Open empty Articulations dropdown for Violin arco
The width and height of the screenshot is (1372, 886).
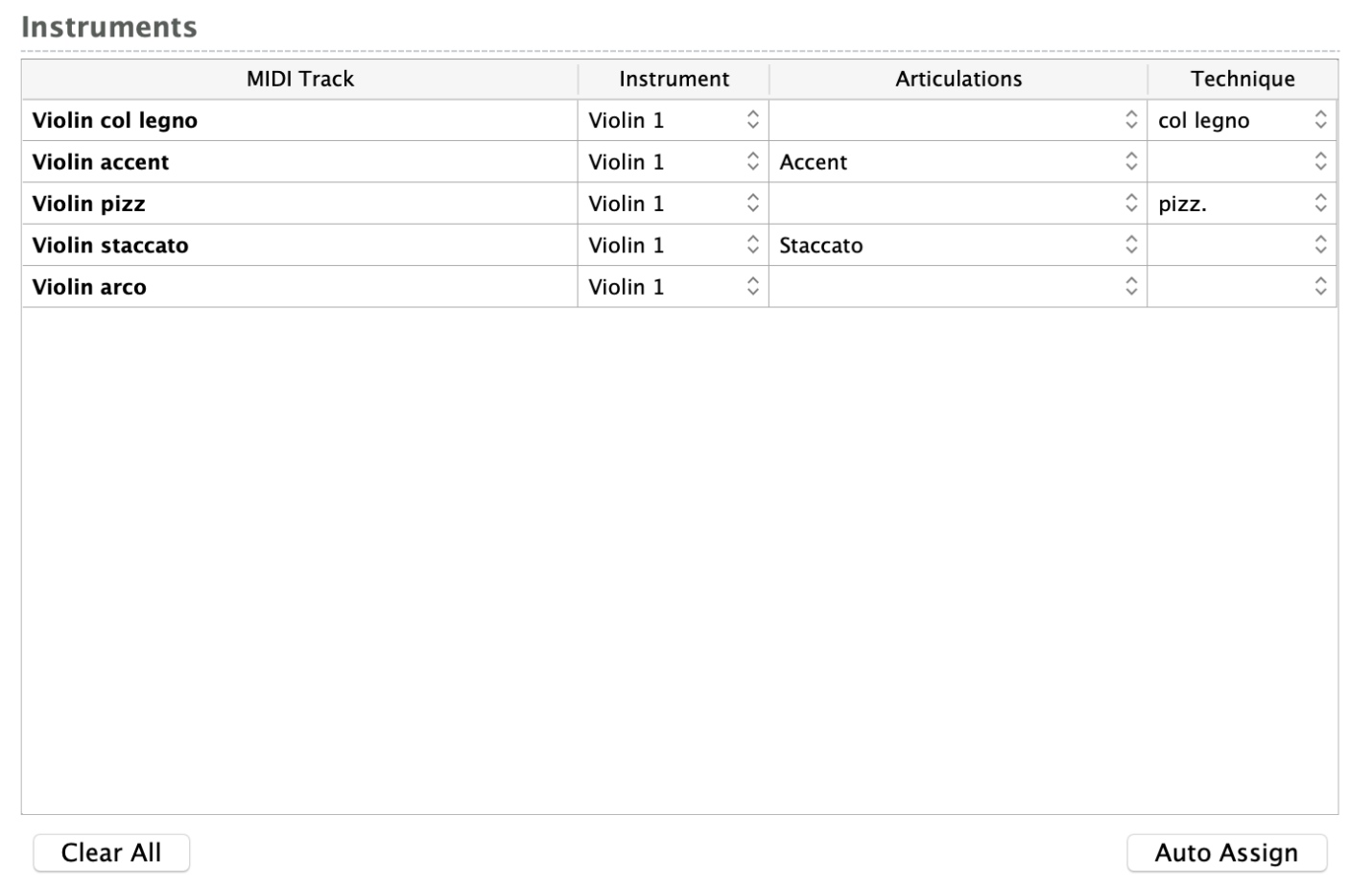click(x=958, y=287)
